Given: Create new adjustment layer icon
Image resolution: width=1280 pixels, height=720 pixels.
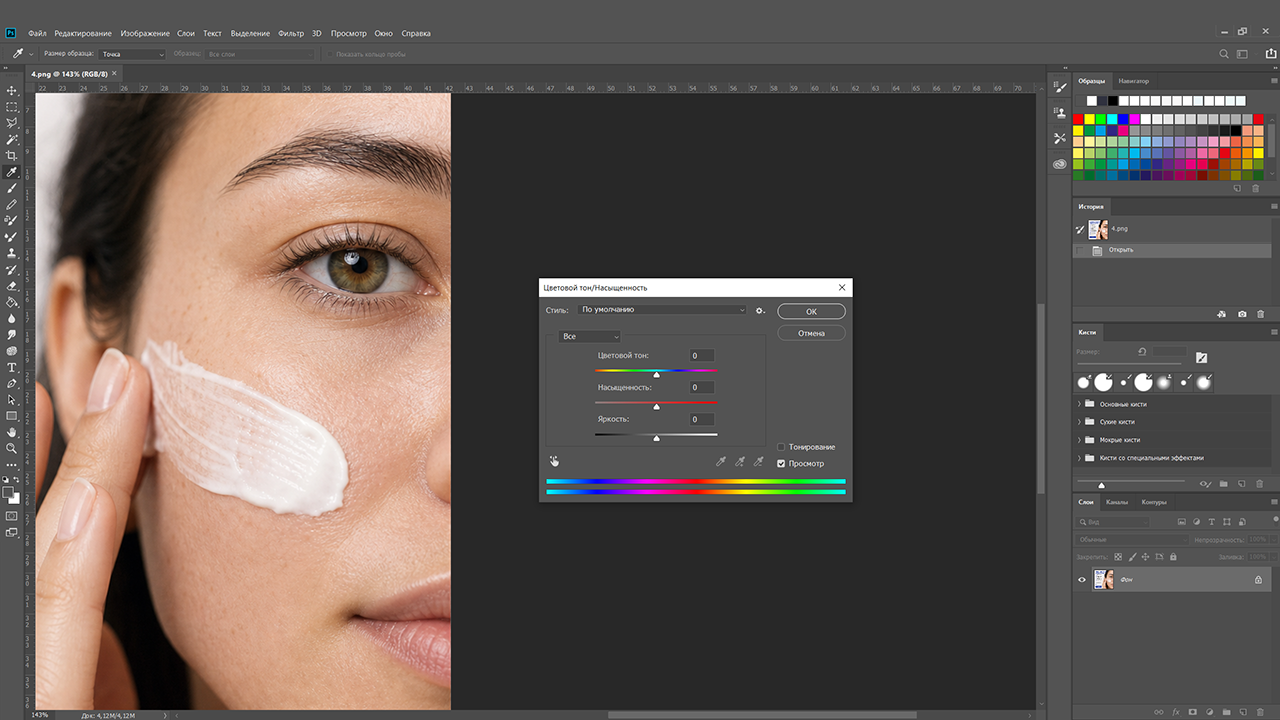Looking at the screenshot, I should point(1209,712).
